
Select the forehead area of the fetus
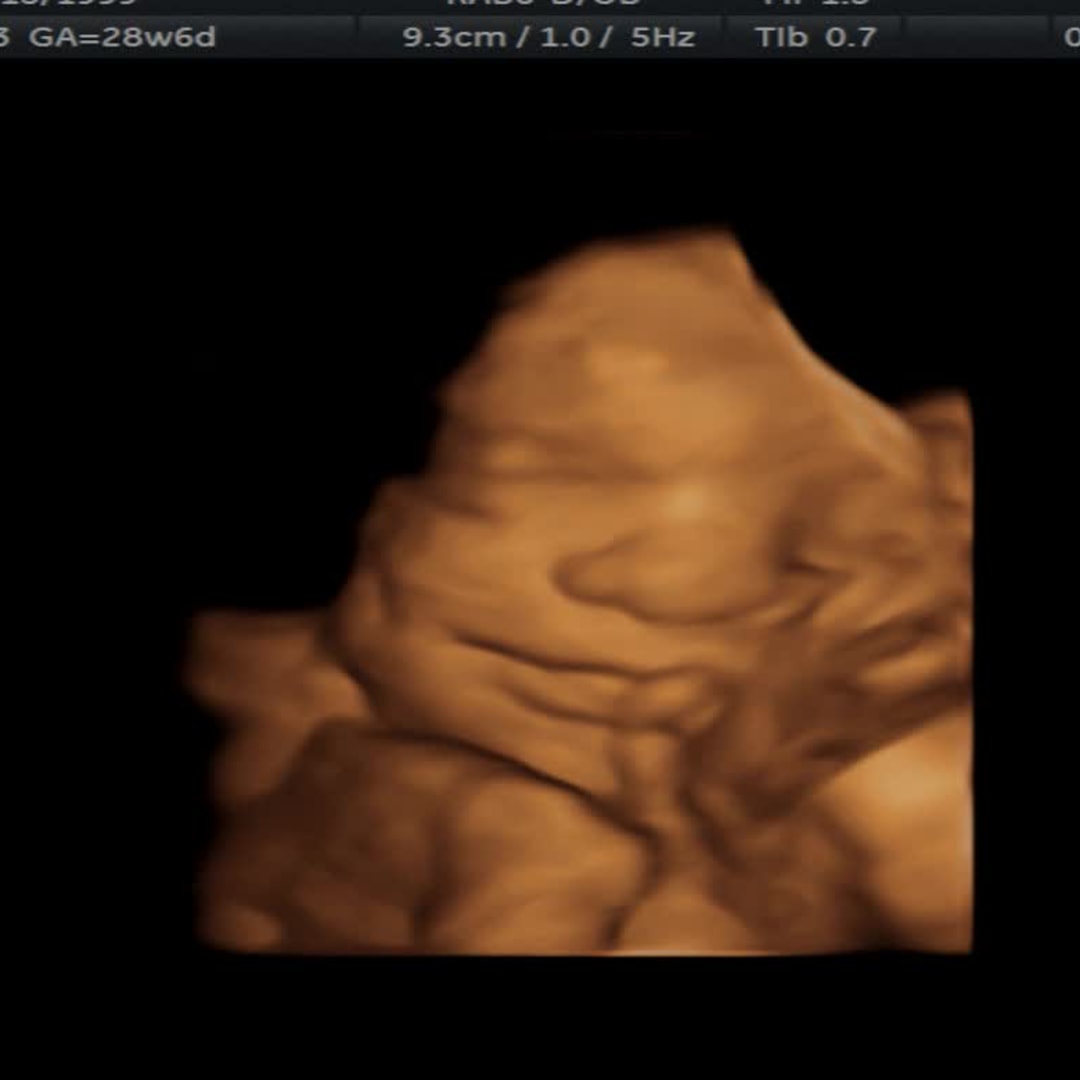point(640,400)
